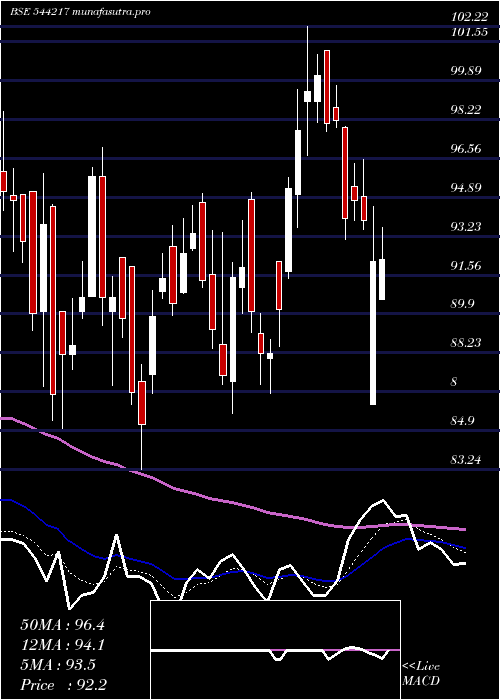Click the 50MA : 96.4 readout
The image size is (500, 700).
[62, 625]
